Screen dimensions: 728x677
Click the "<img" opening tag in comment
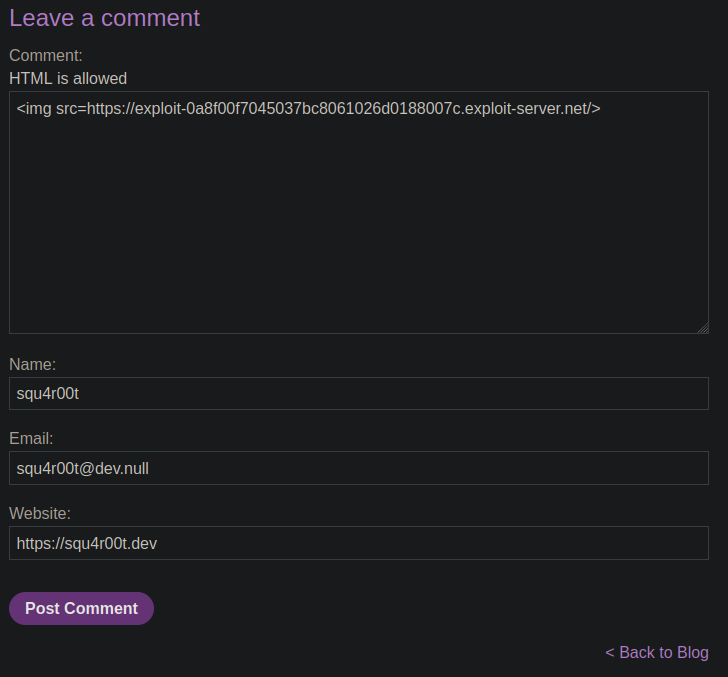click(33, 108)
